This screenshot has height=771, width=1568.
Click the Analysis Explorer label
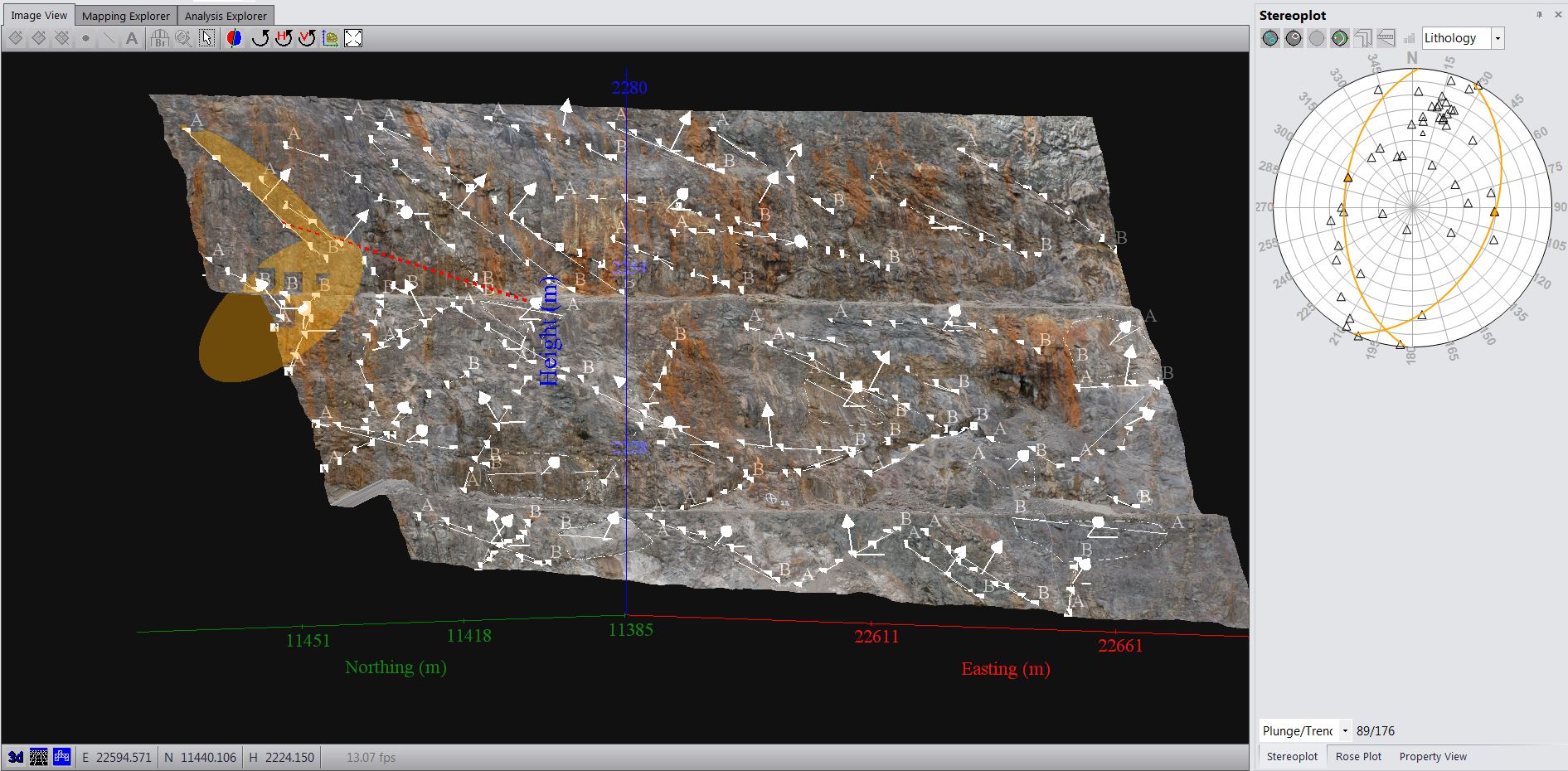pos(225,15)
